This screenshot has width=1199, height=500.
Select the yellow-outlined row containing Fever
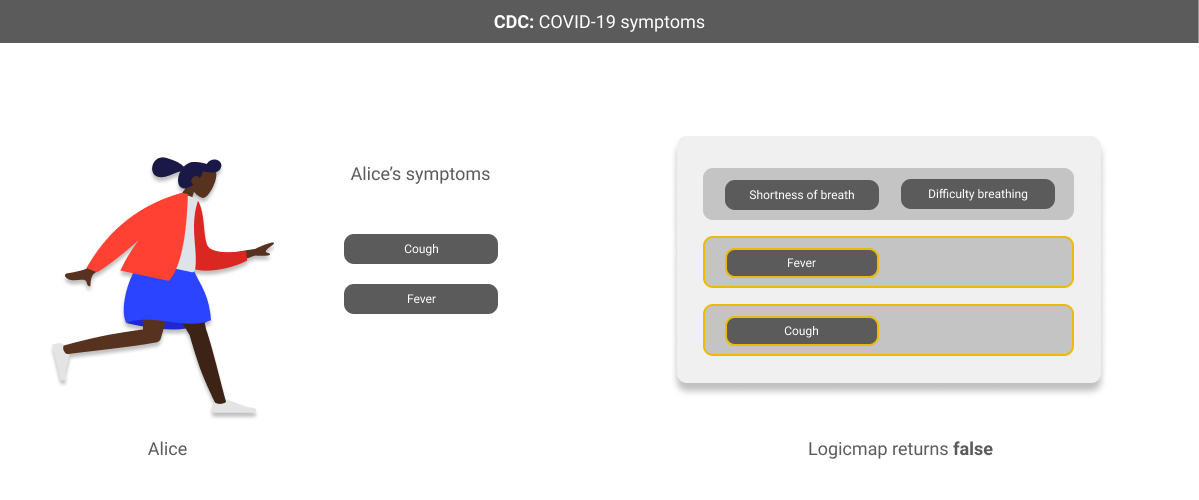[975, 262]
